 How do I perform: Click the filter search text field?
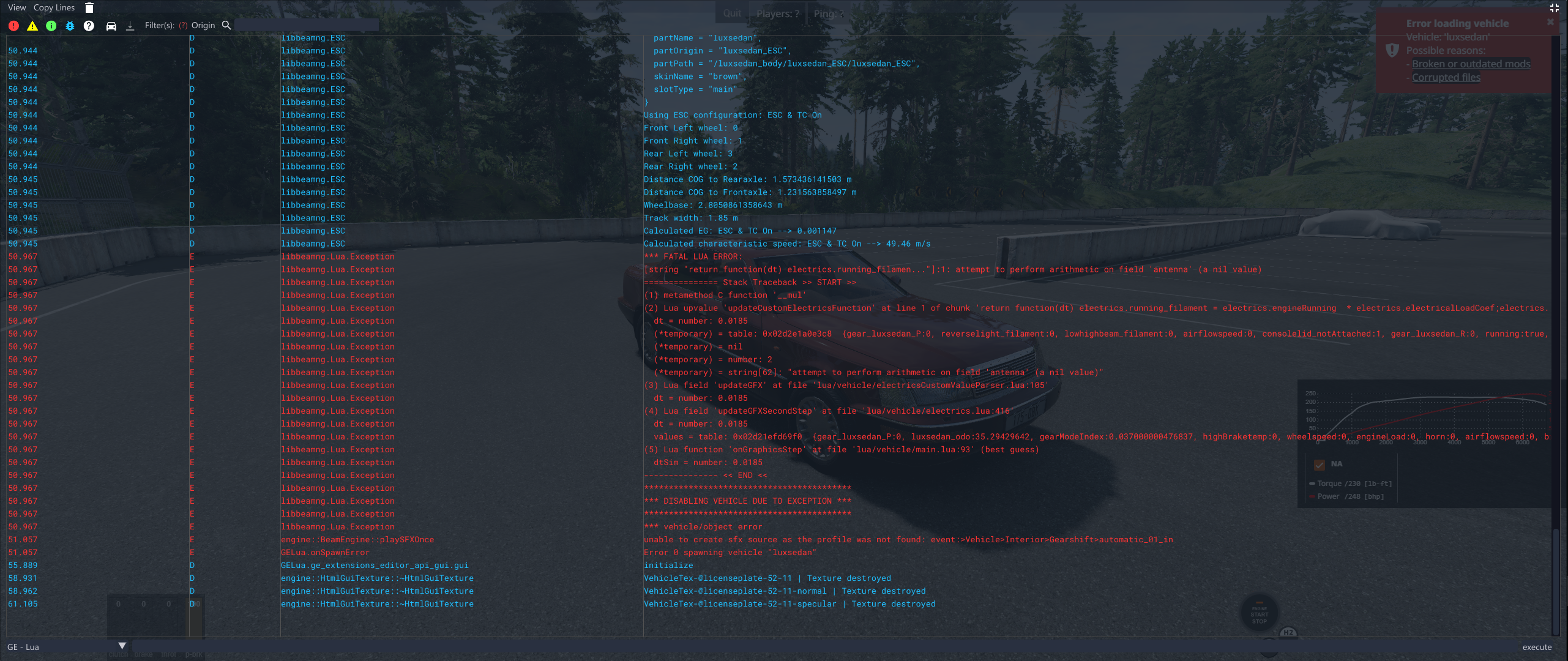click(306, 26)
